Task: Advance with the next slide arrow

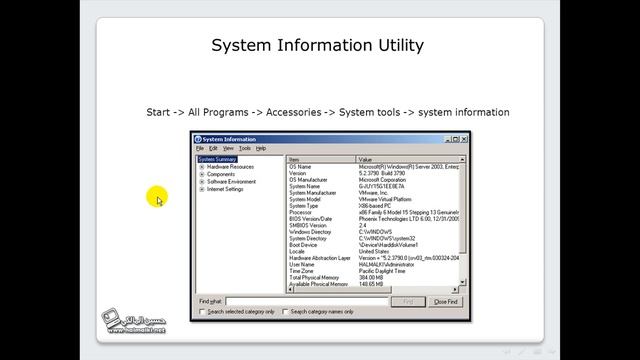Action: tap(552, 352)
